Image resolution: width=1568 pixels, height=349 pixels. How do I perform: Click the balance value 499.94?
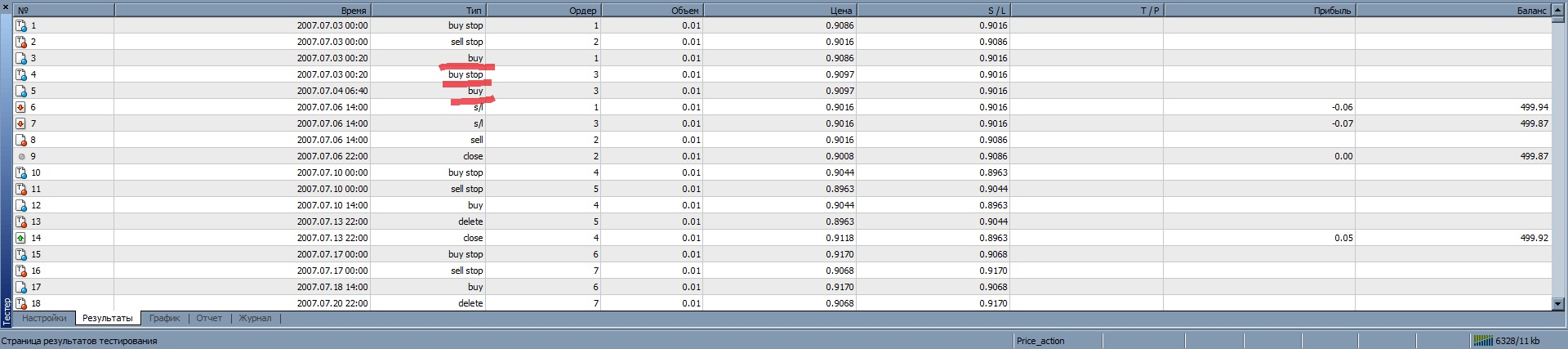1535,107
